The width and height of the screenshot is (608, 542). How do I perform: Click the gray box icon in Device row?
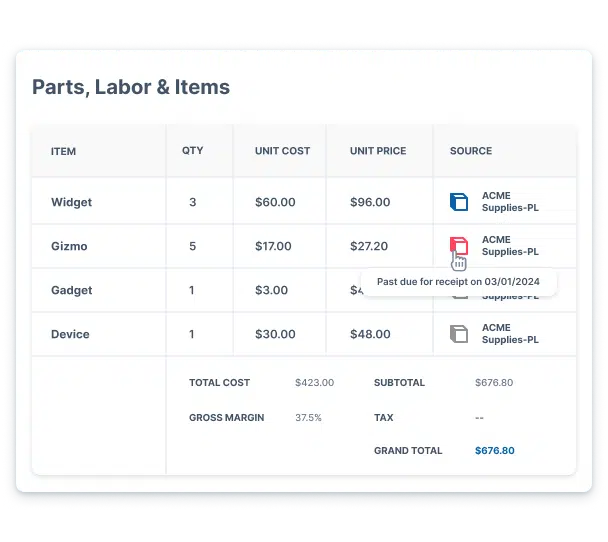click(459, 334)
